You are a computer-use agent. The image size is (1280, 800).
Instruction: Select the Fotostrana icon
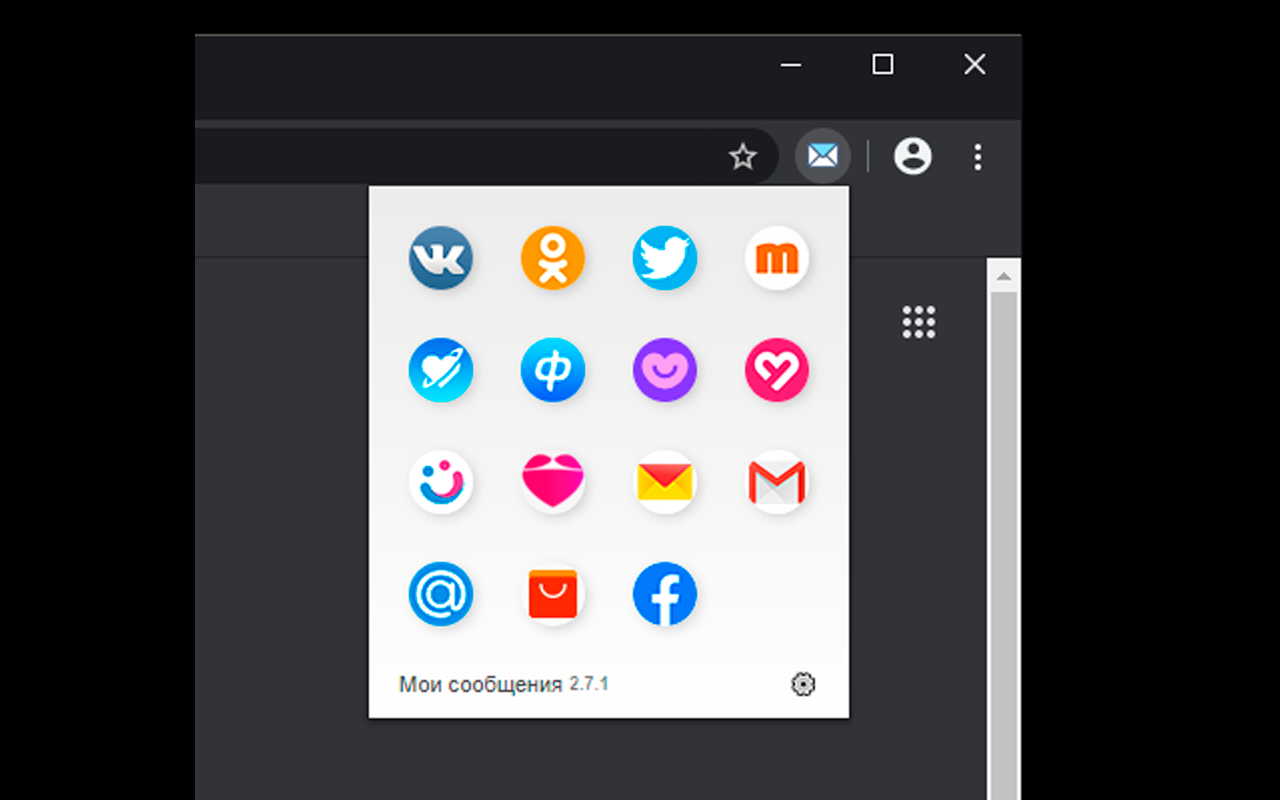pyautogui.click(x=553, y=370)
